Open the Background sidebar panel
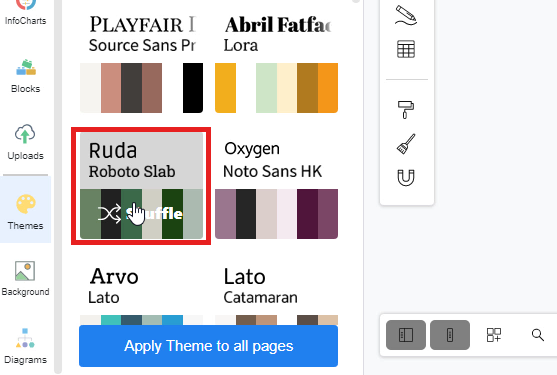The image size is (557, 375). tap(25, 279)
